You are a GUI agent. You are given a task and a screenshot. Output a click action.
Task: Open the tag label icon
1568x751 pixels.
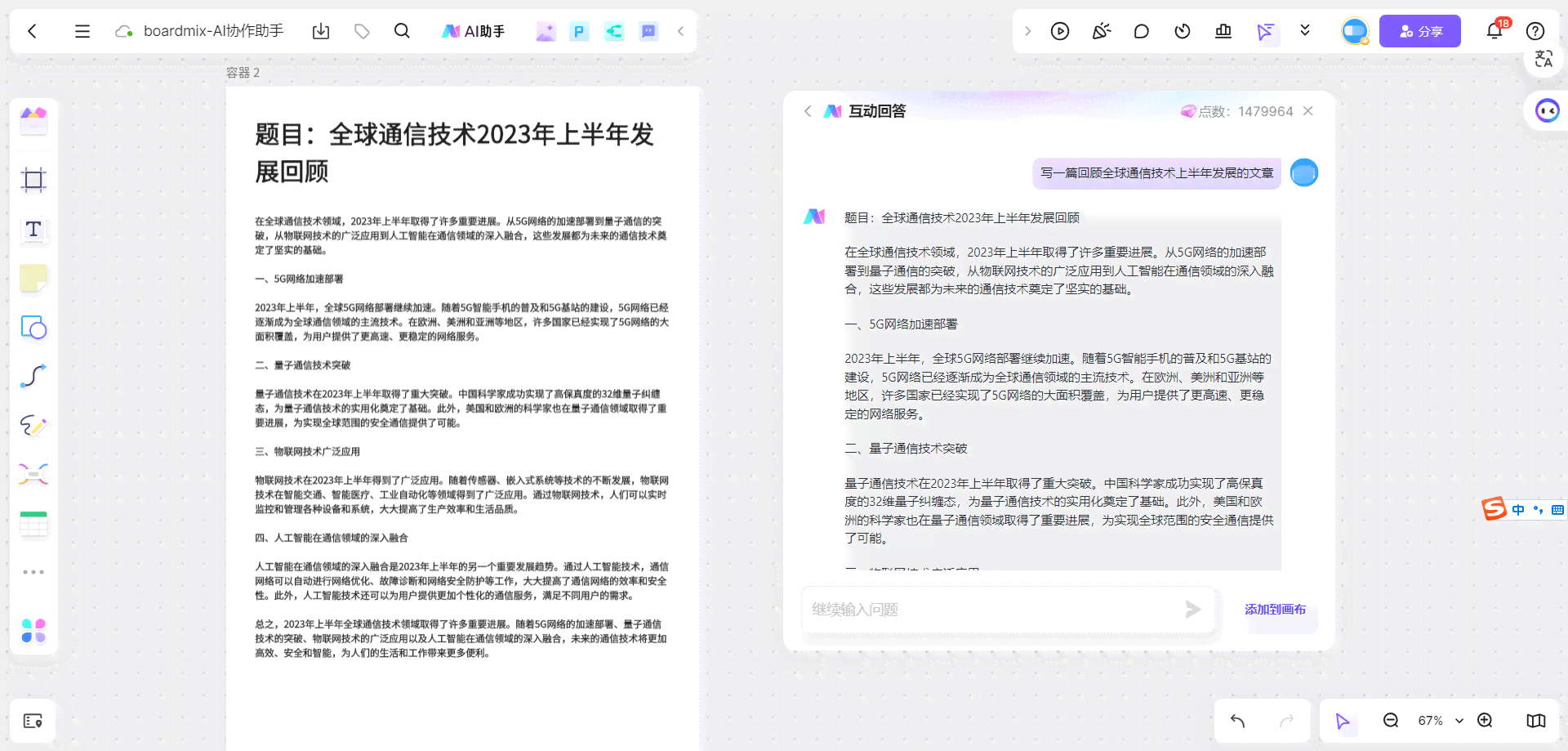tap(362, 31)
